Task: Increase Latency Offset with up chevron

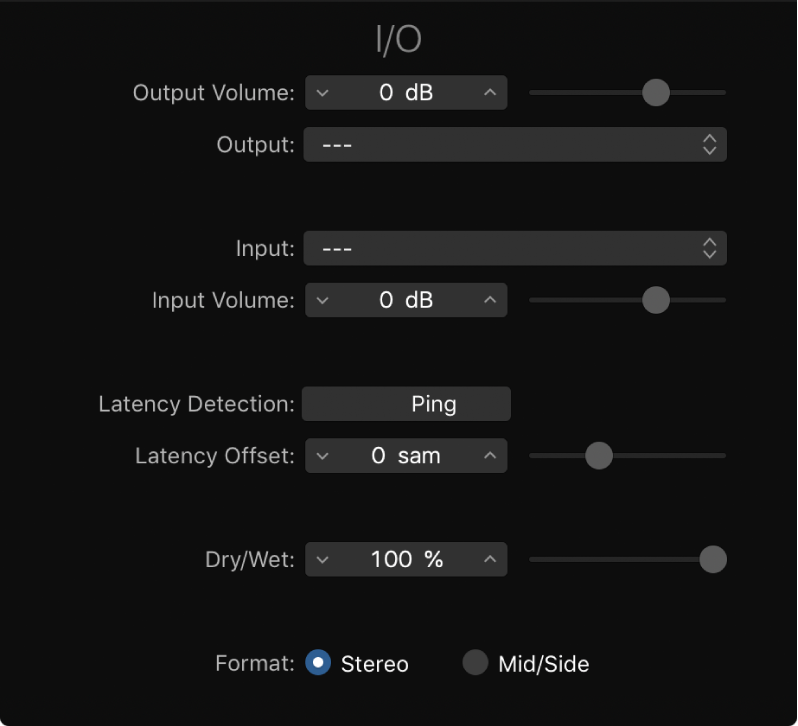Action: pos(489,456)
